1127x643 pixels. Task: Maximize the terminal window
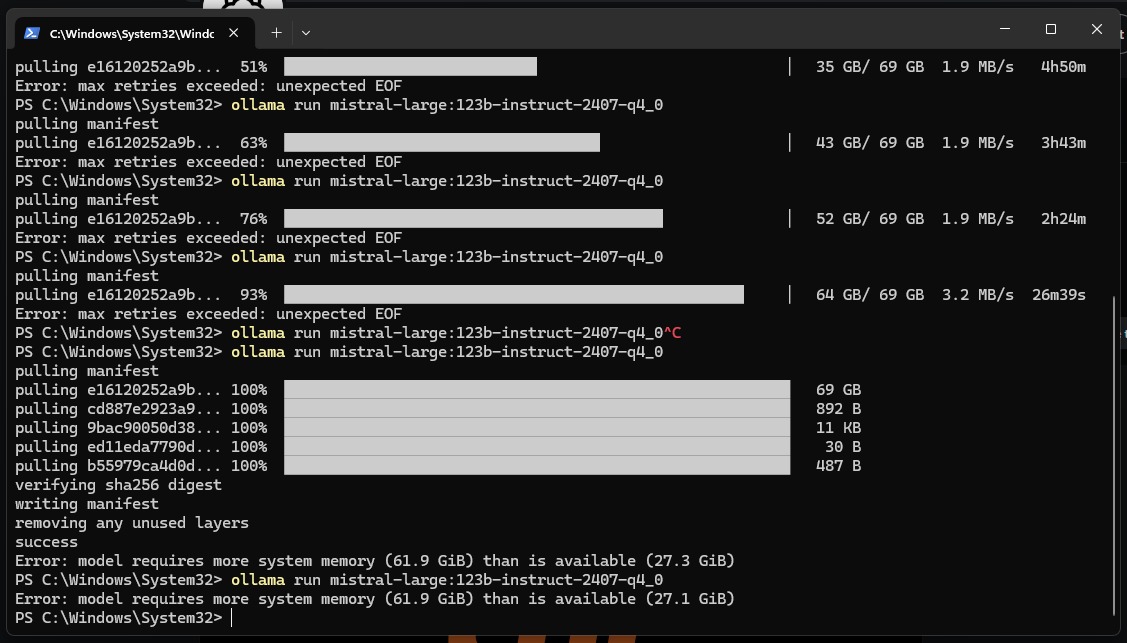pos(1050,29)
